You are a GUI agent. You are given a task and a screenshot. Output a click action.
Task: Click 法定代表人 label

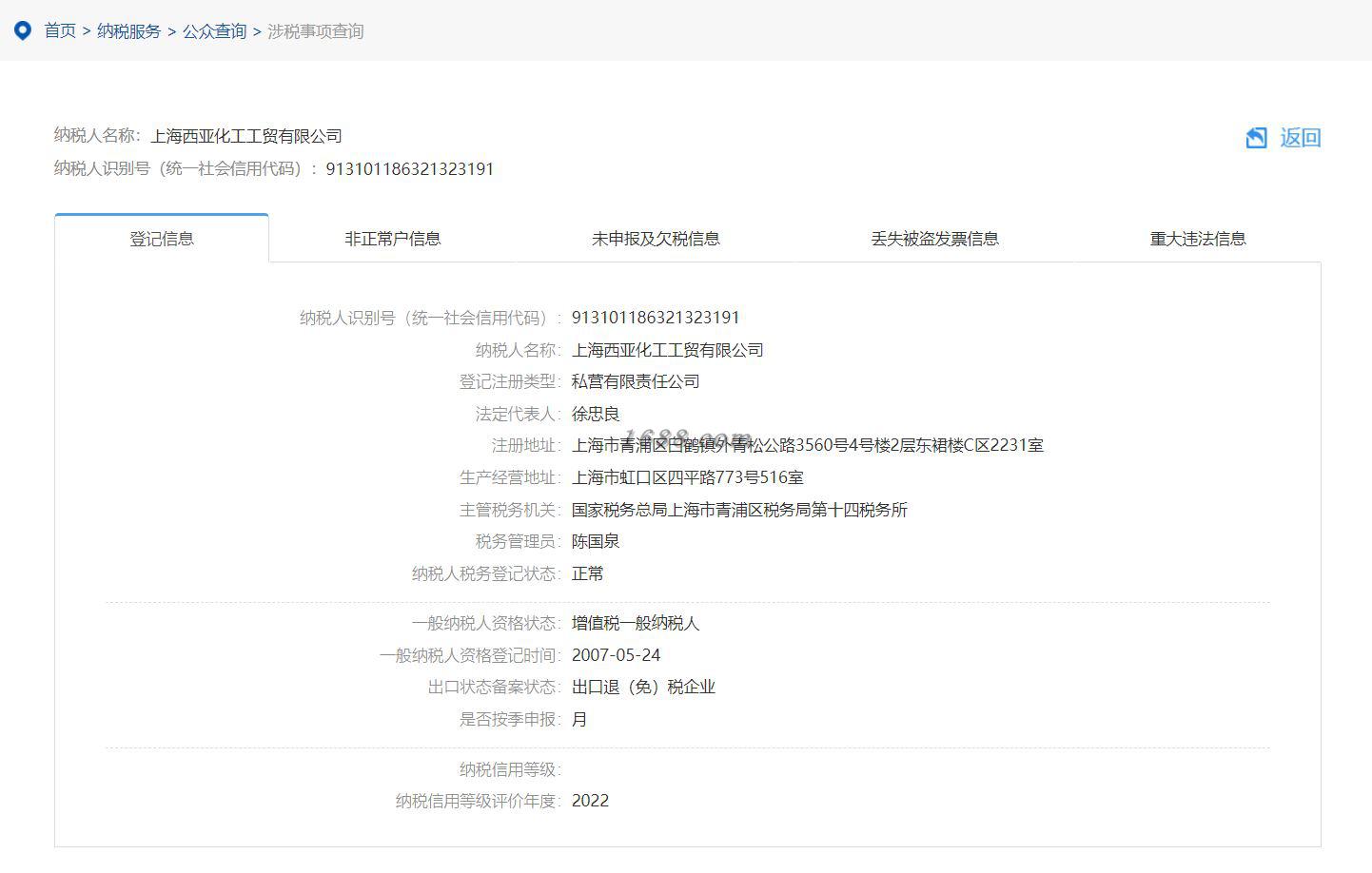click(518, 414)
